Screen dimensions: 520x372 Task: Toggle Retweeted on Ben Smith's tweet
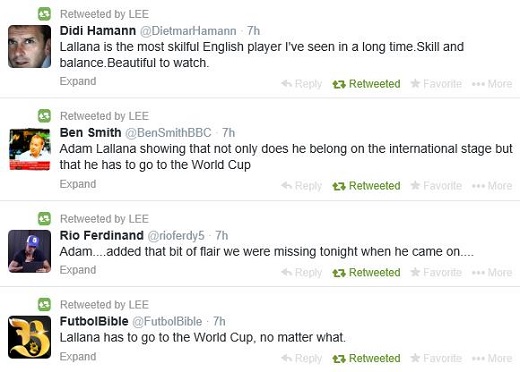pyautogui.click(x=366, y=186)
